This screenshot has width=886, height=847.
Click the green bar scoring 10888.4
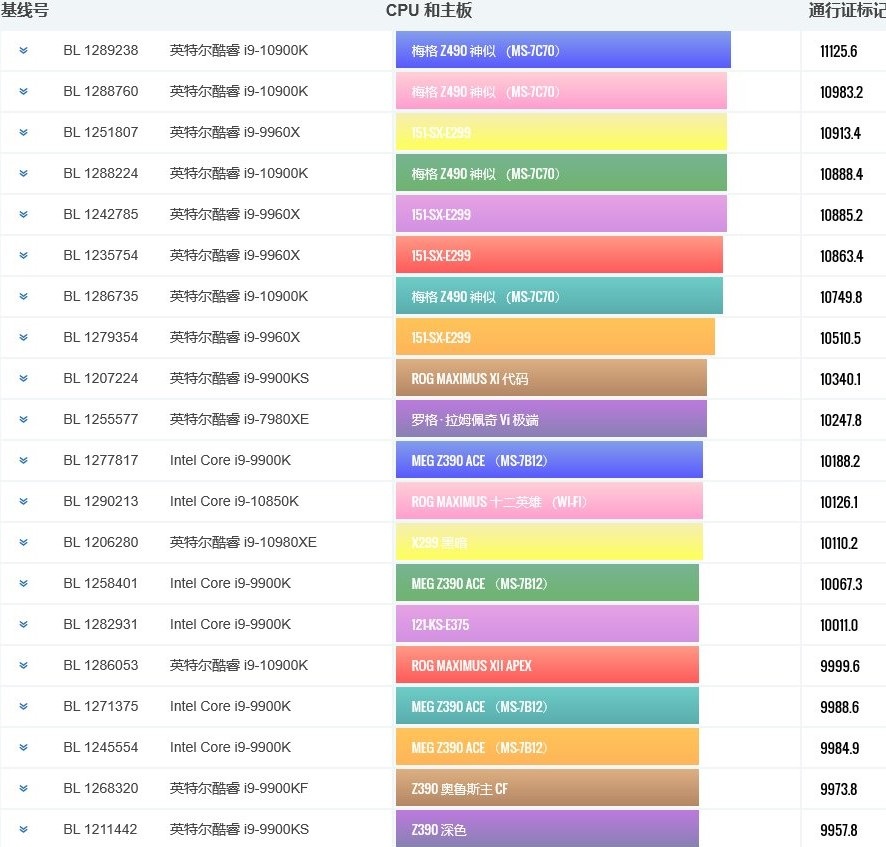[x=561, y=173]
